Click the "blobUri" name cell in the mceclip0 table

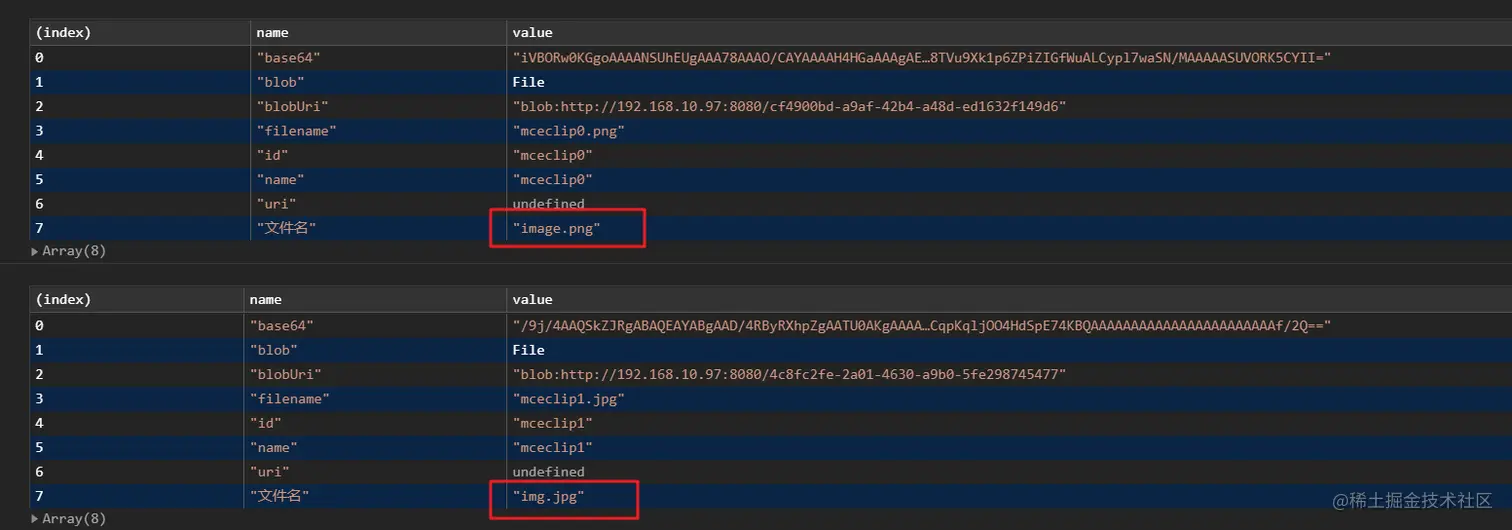click(x=293, y=106)
